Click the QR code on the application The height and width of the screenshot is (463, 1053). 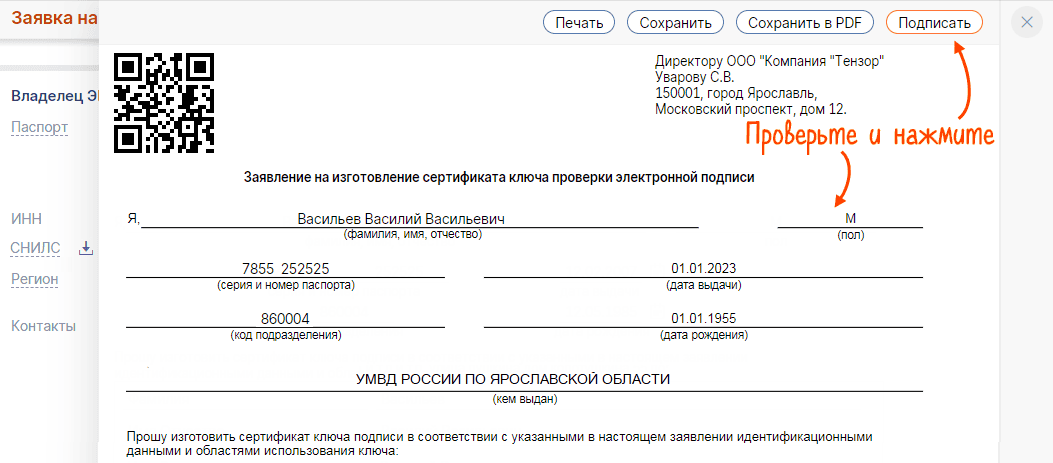[x=164, y=103]
